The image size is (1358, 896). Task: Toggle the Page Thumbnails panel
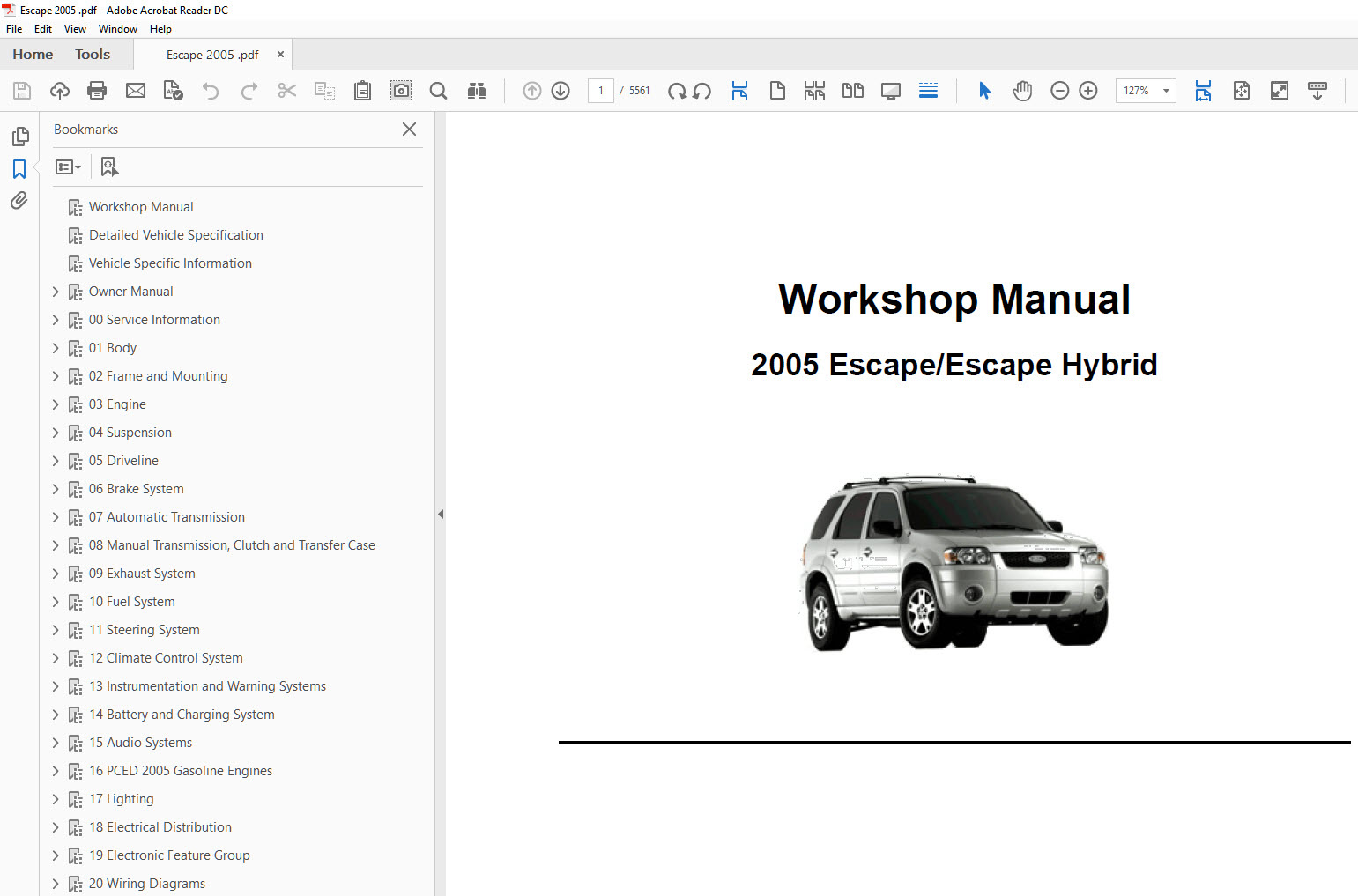[x=19, y=137]
